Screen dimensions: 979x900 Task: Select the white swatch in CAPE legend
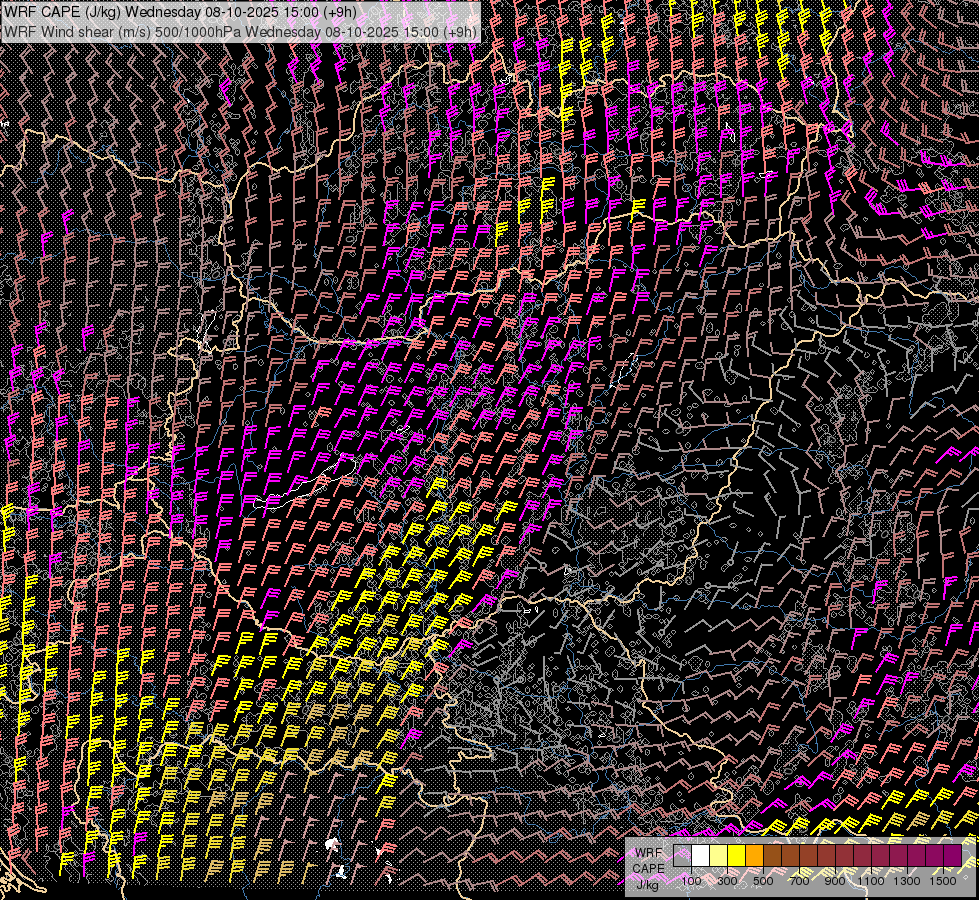coord(701,856)
